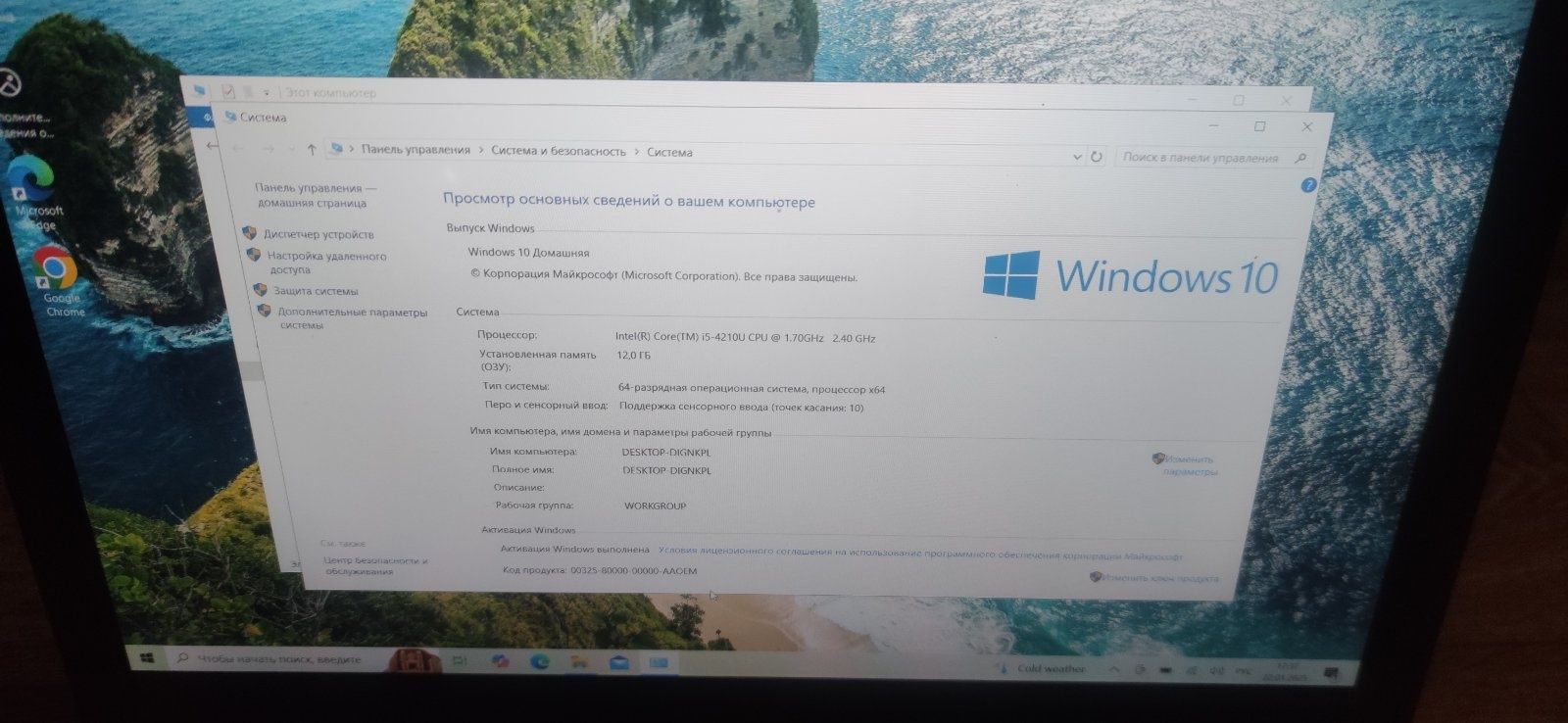Open the Windows Start menu
The width and height of the screenshot is (1568, 723).
coord(147,658)
